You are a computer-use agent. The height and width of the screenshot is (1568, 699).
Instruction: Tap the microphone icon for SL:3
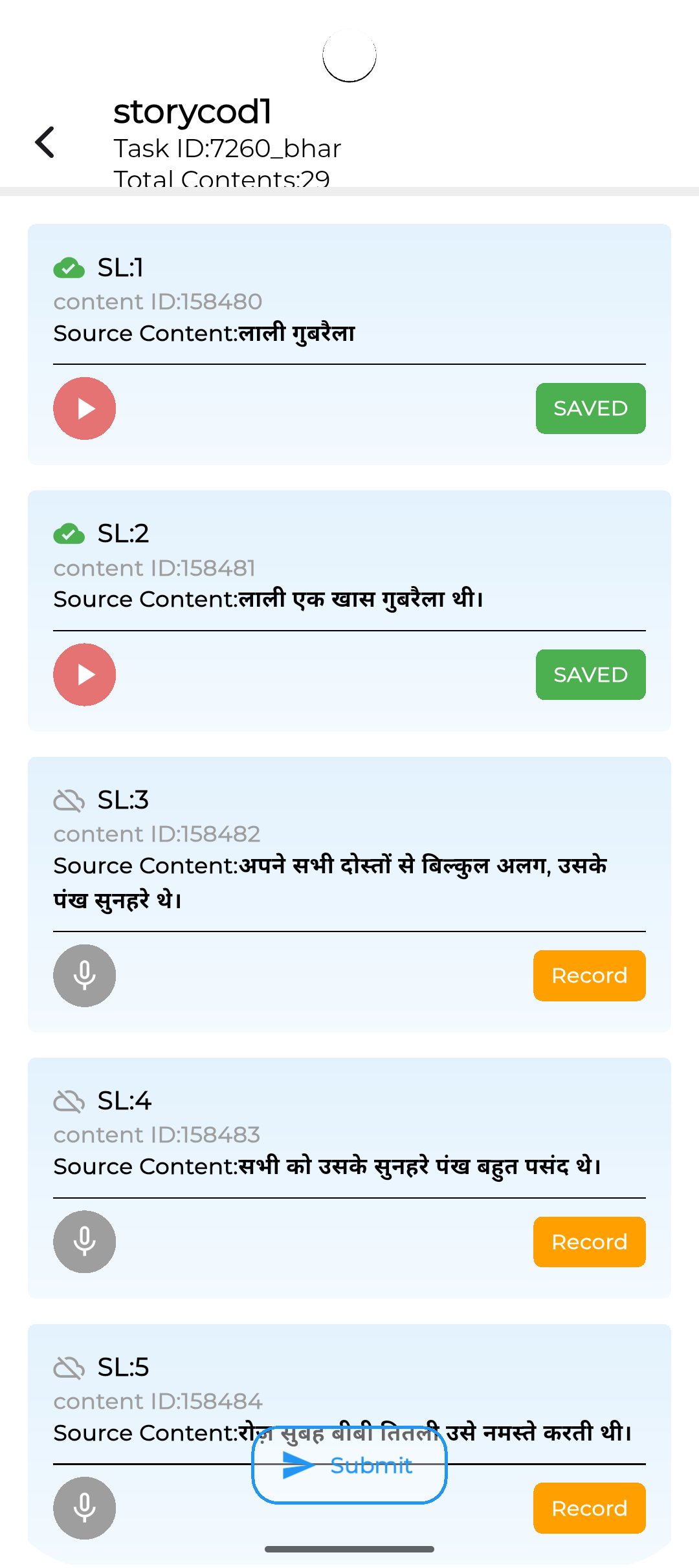(x=85, y=975)
